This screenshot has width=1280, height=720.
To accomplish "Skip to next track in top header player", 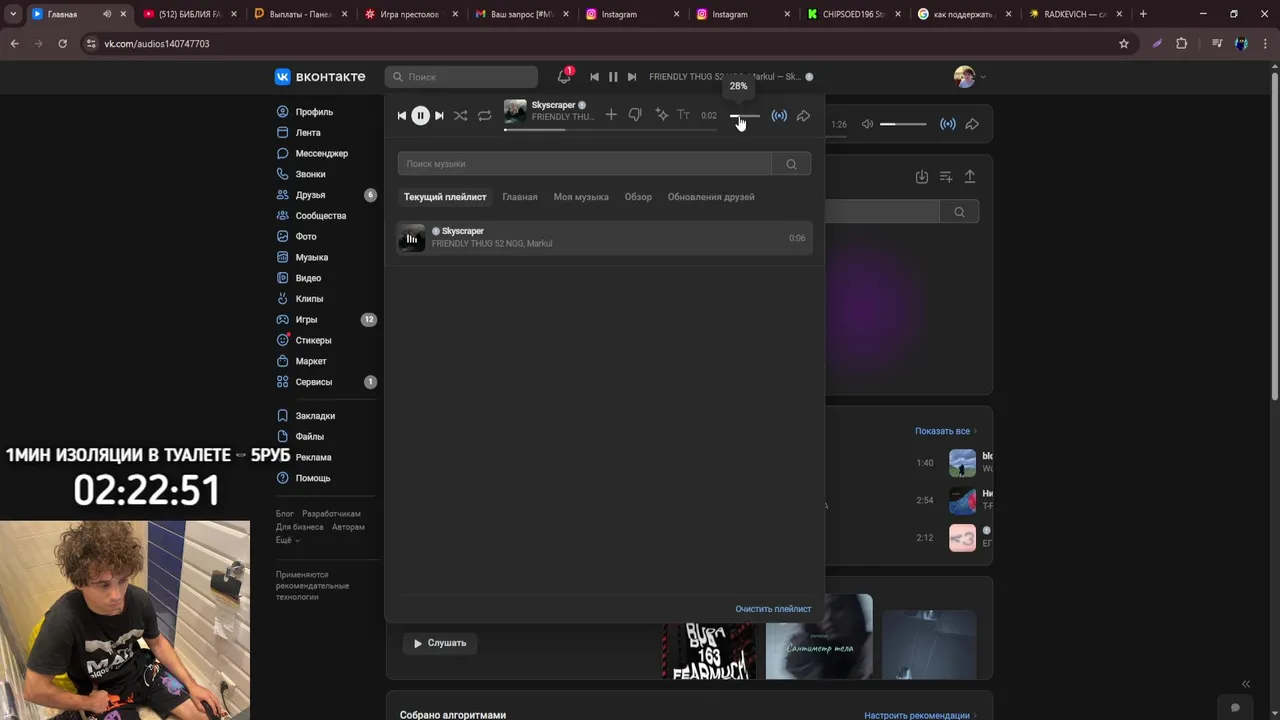I will [x=632, y=77].
